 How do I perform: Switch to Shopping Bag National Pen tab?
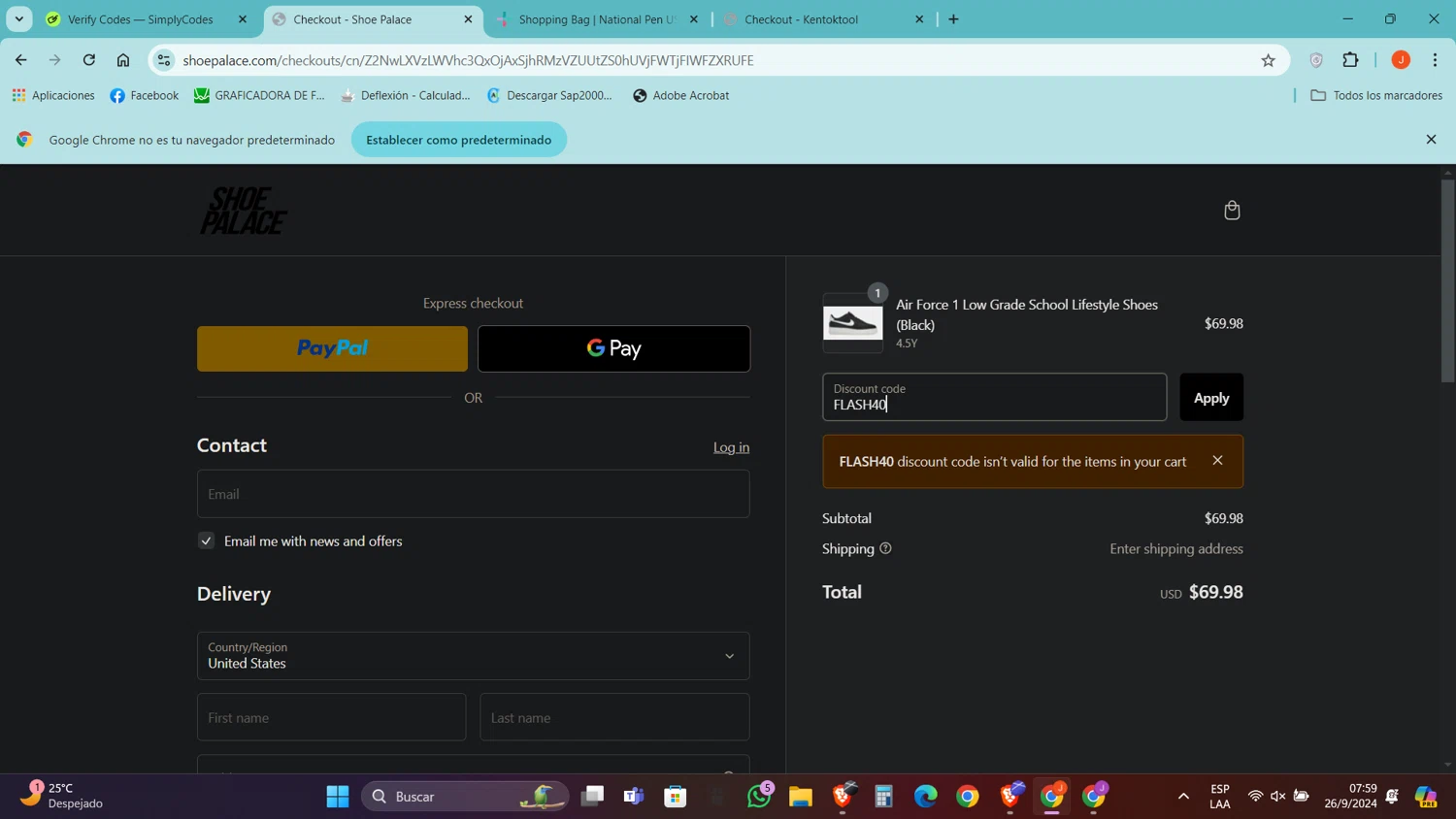tap(597, 19)
